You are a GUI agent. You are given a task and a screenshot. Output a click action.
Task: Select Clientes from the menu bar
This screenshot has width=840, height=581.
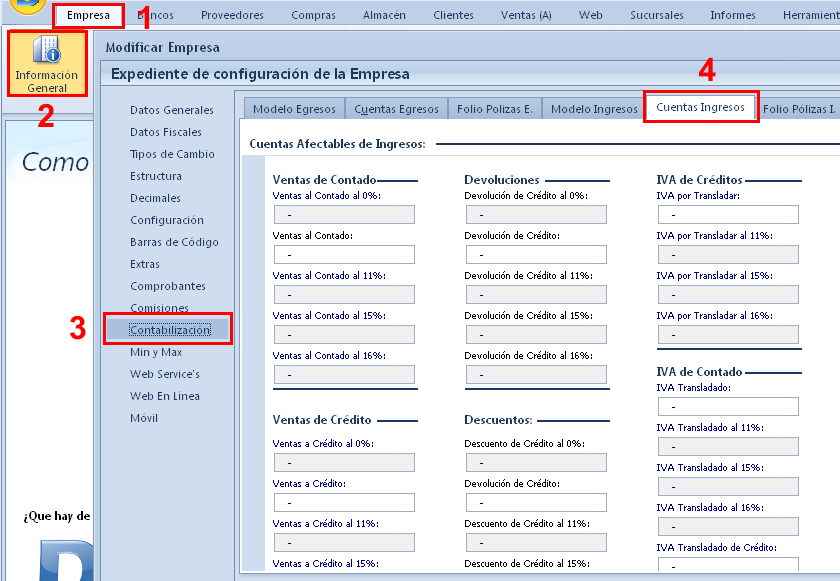click(x=453, y=15)
